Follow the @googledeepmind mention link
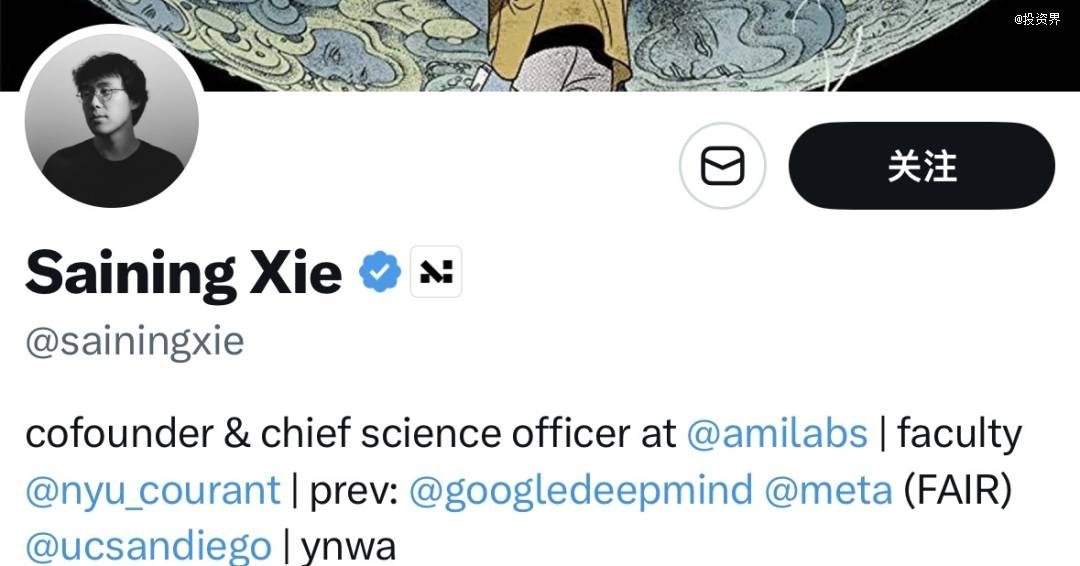This screenshot has width=1080, height=566. (x=581, y=491)
